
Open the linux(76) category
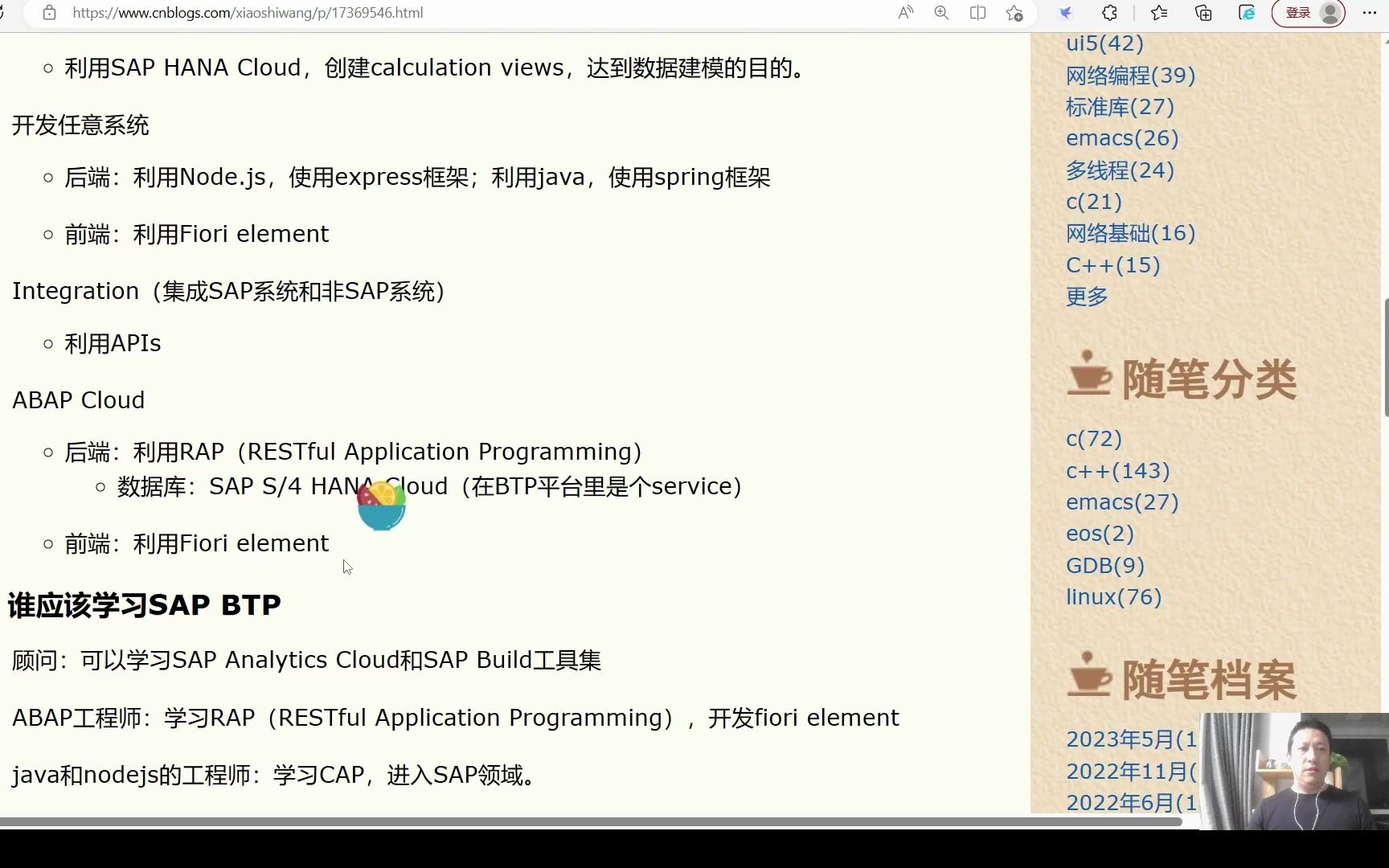click(x=1113, y=597)
